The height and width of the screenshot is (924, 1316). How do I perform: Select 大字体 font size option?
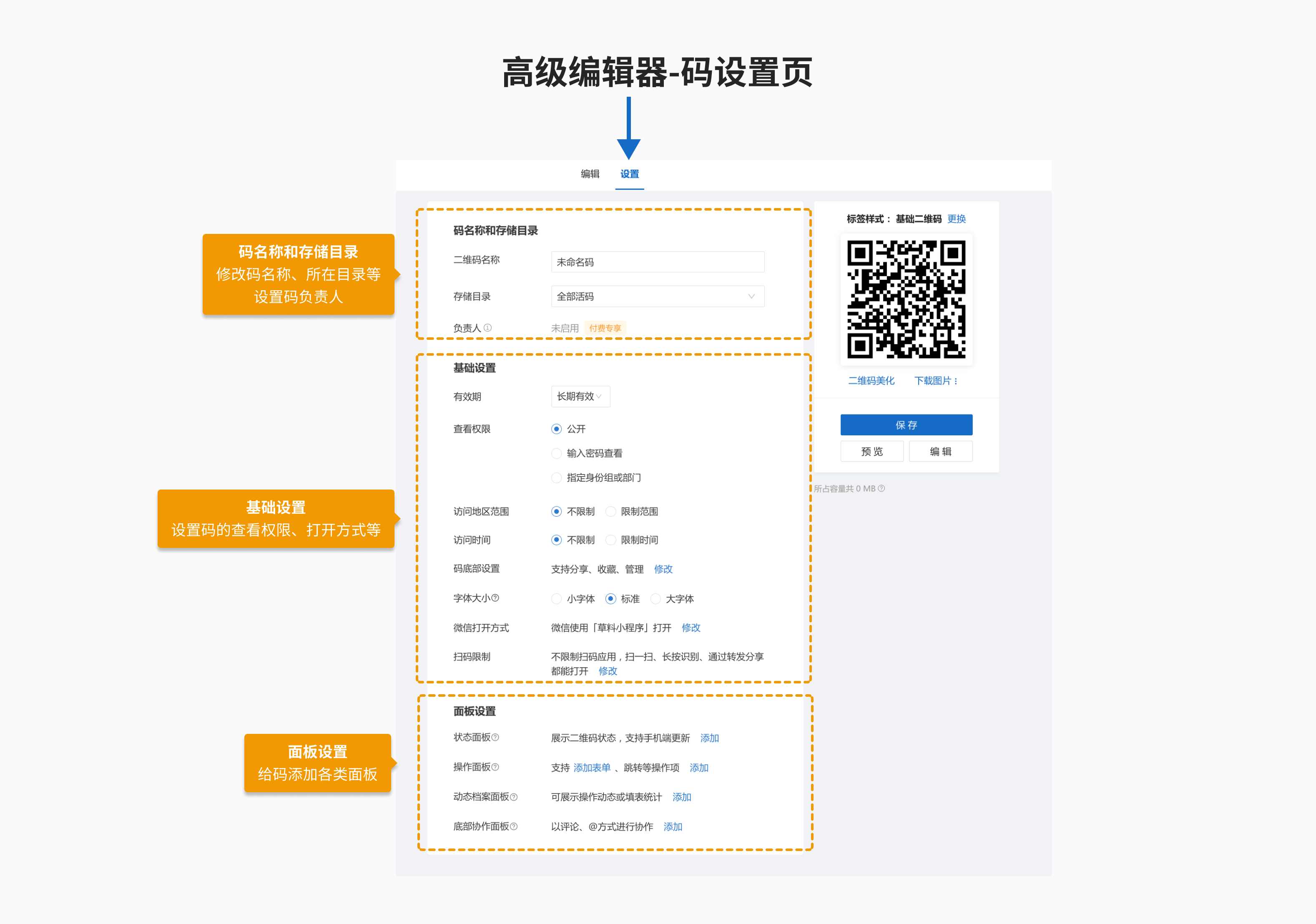656,598
